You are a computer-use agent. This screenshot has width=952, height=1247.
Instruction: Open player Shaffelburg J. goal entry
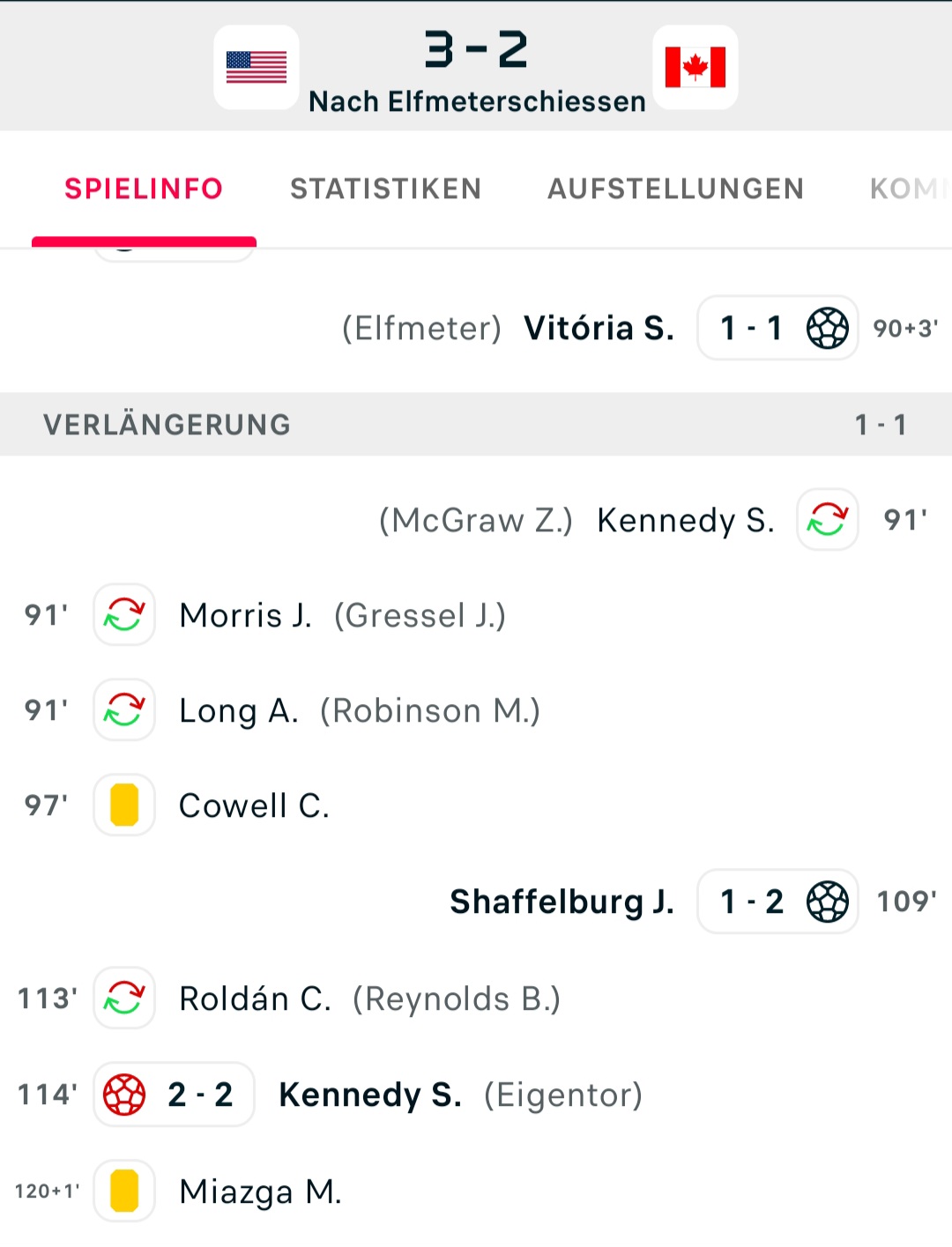562,902
